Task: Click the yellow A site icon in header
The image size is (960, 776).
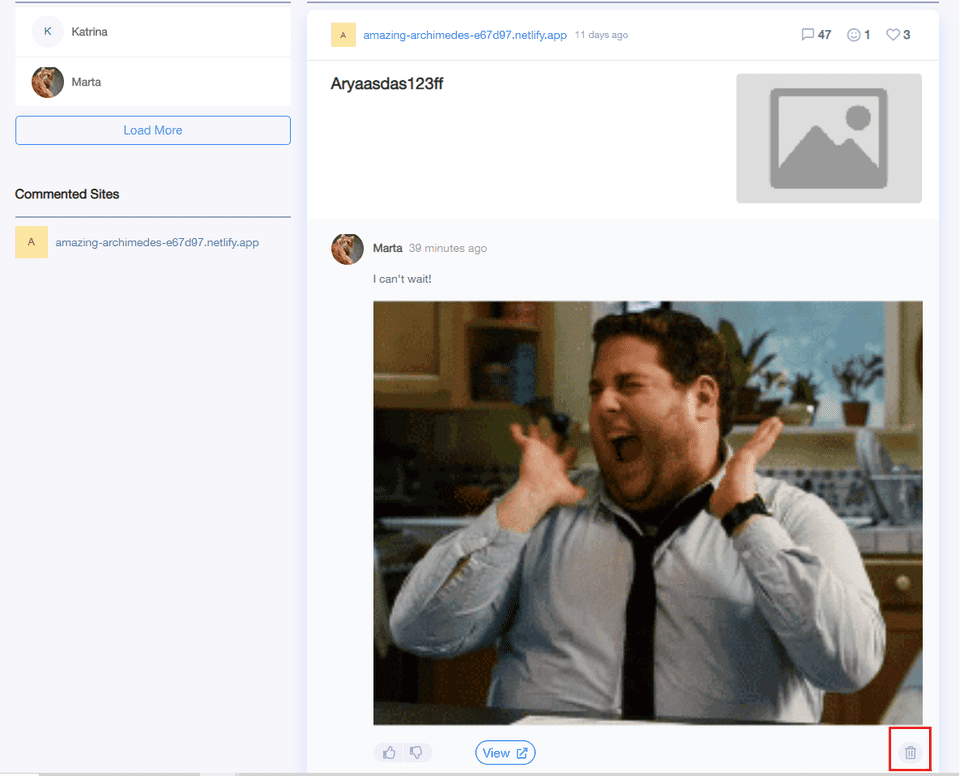Action: (343, 35)
